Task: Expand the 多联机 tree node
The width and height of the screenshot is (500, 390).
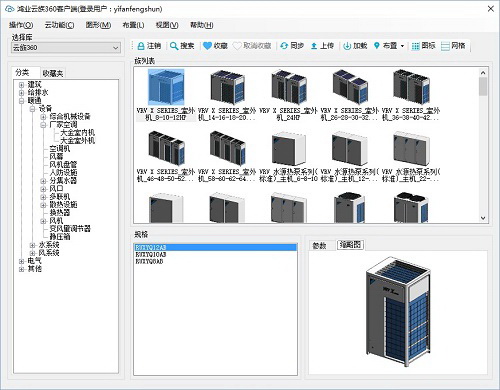Action: 43,197
